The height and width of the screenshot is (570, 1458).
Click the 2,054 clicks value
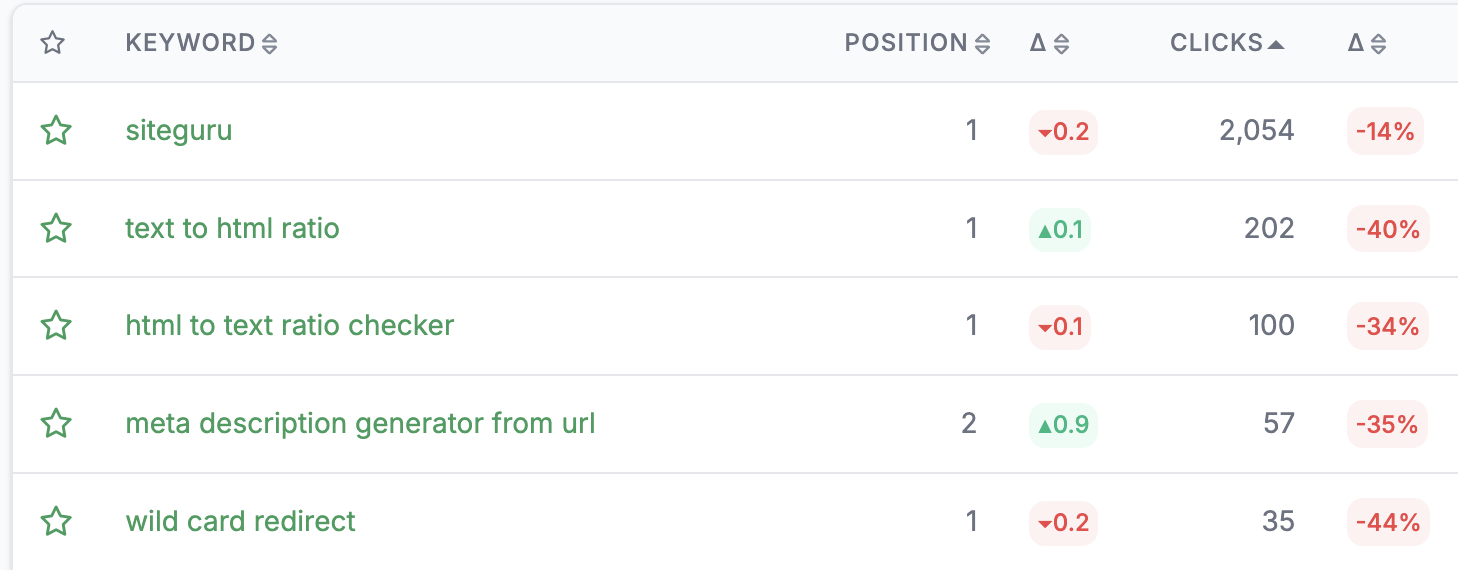(x=1257, y=131)
